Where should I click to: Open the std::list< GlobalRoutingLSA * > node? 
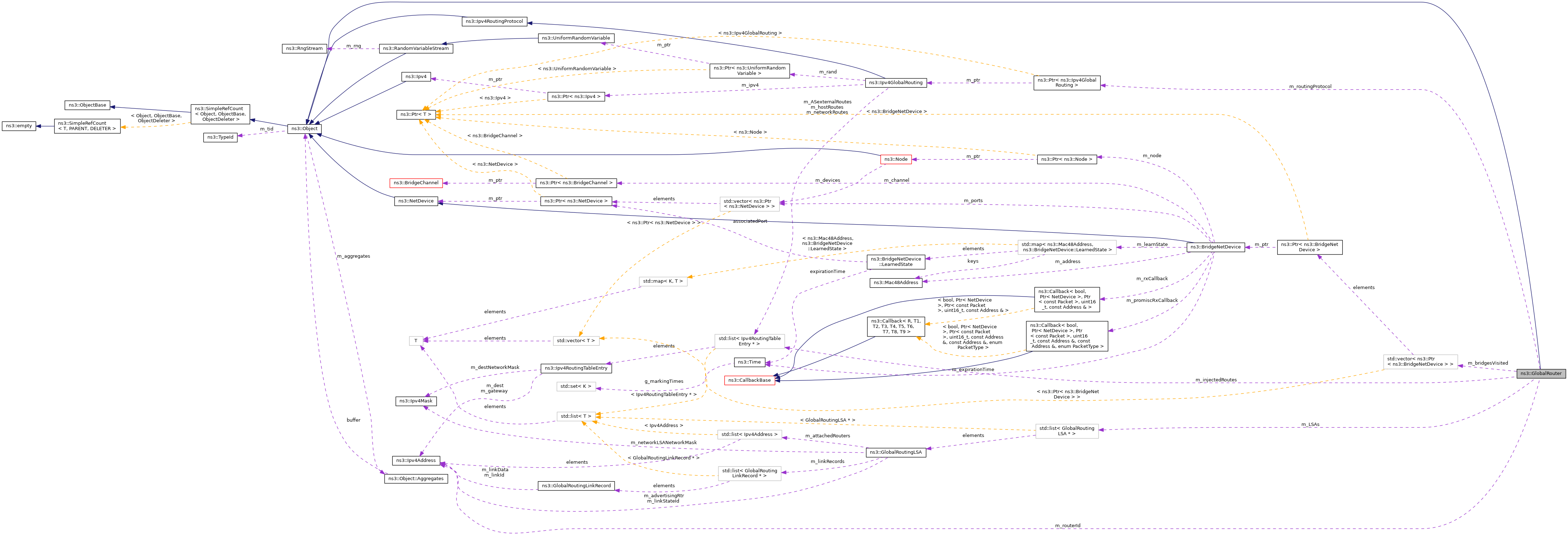point(1067,431)
